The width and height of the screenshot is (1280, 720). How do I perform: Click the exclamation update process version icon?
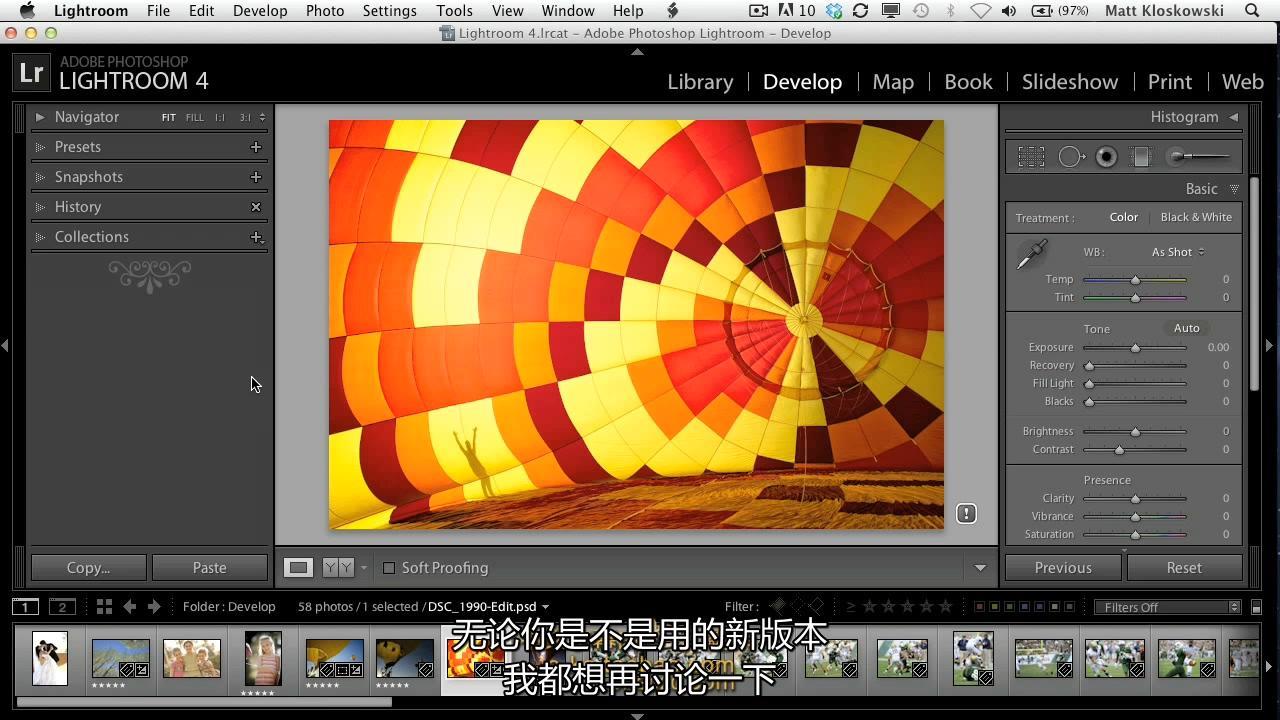click(966, 513)
